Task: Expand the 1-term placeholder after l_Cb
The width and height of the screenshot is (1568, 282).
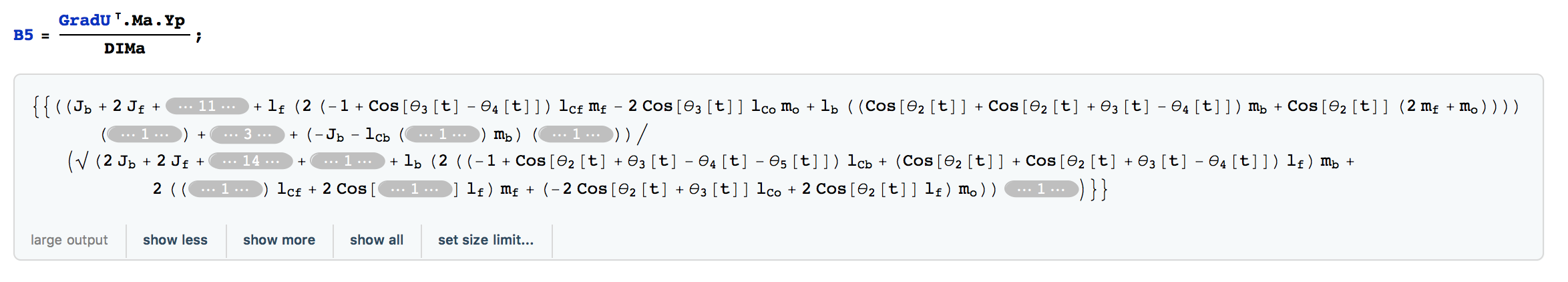Action: 443,134
